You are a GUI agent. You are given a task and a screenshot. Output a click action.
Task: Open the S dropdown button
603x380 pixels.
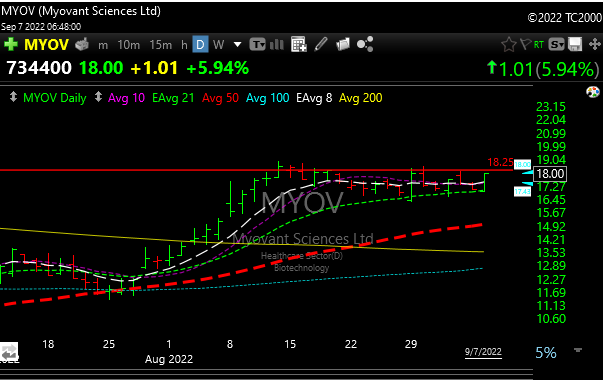pos(556,45)
